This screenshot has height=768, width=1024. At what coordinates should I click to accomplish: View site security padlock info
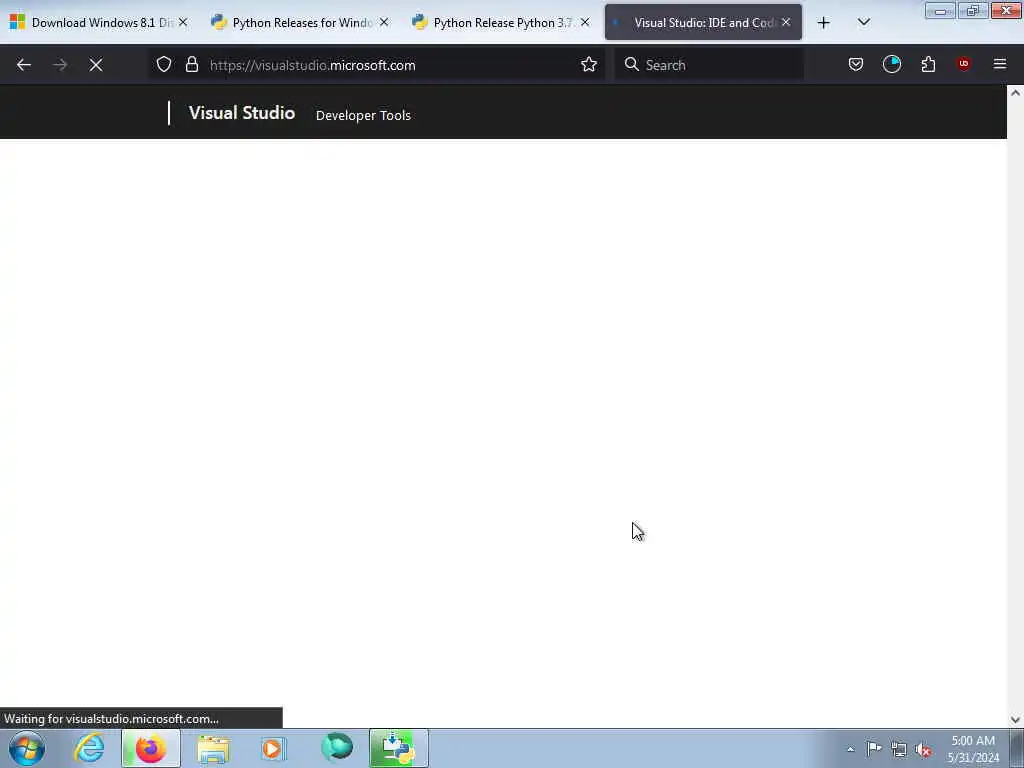click(191, 64)
